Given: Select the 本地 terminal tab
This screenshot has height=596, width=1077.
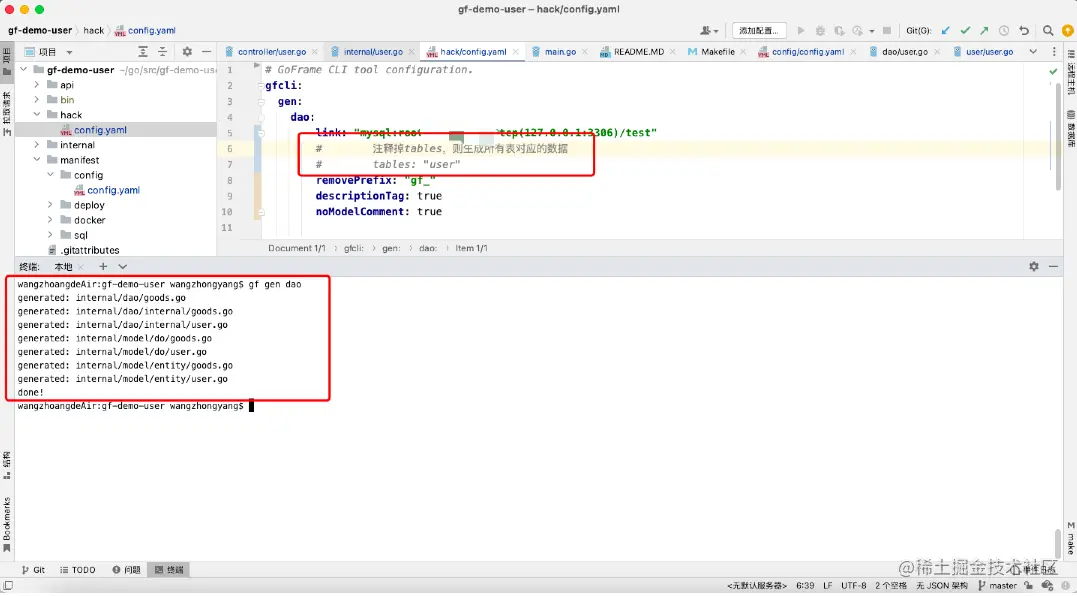Looking at the screenshot, I should [x=63, y=266].
